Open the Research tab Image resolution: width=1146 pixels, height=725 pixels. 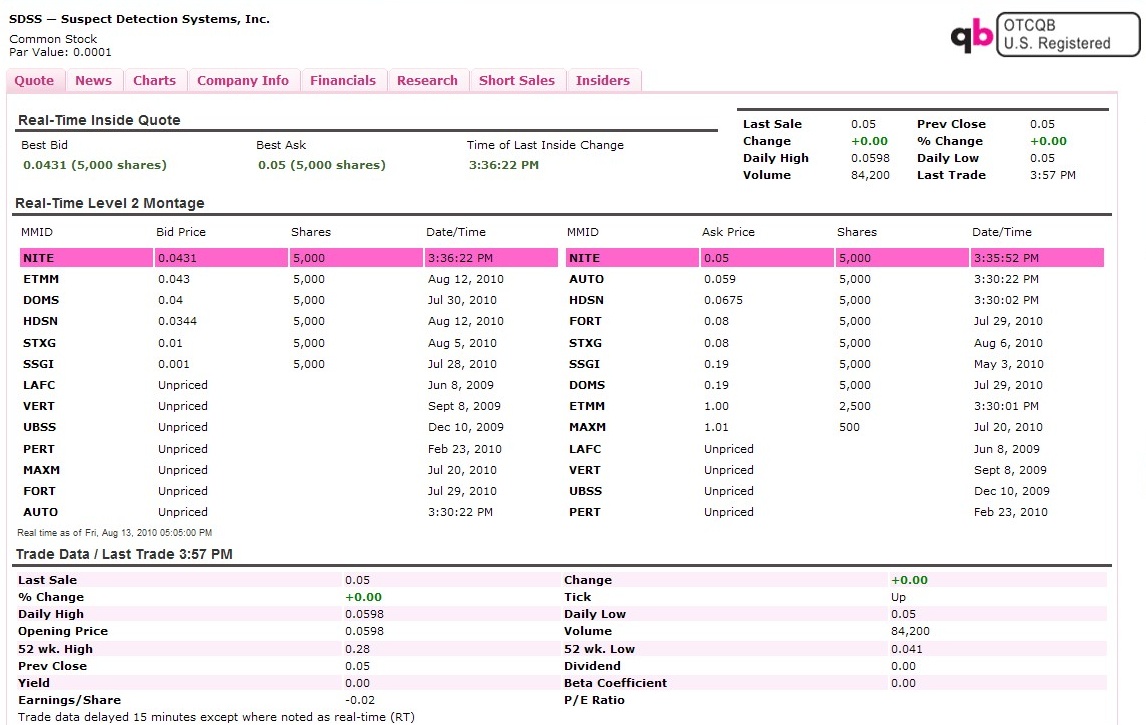click(427, 81)
